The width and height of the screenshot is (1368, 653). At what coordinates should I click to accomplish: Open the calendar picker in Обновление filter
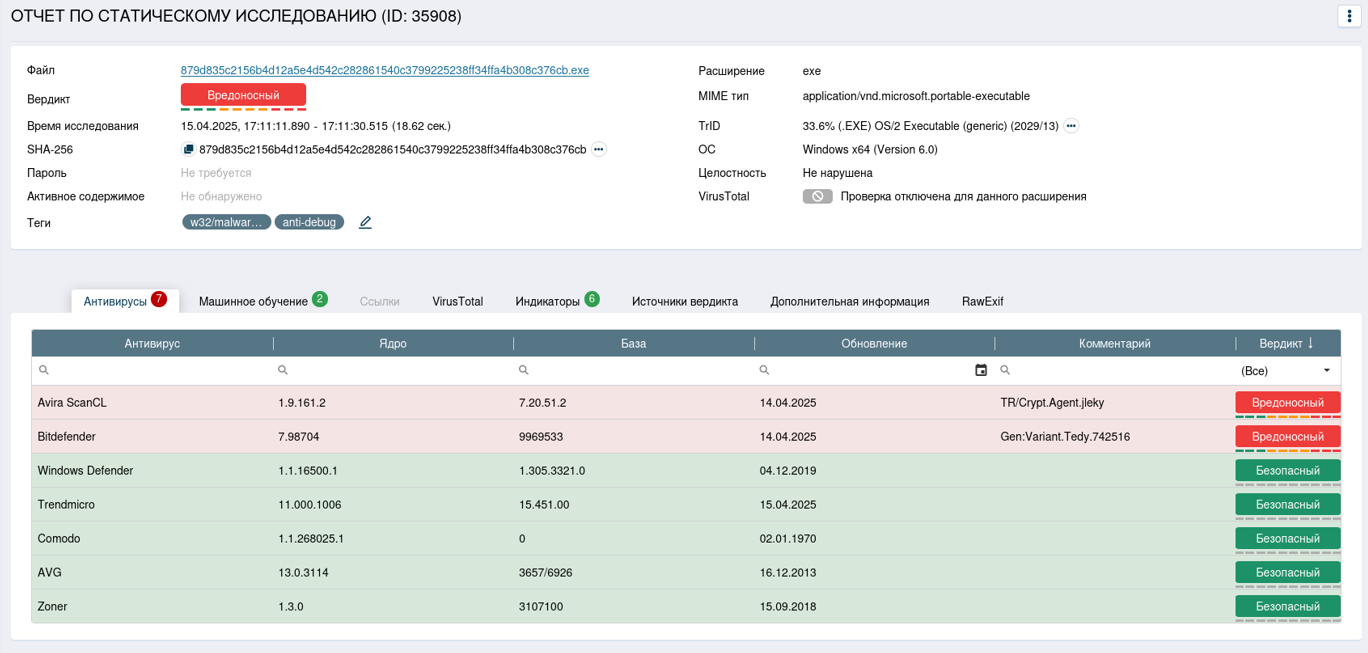(981, 370)
